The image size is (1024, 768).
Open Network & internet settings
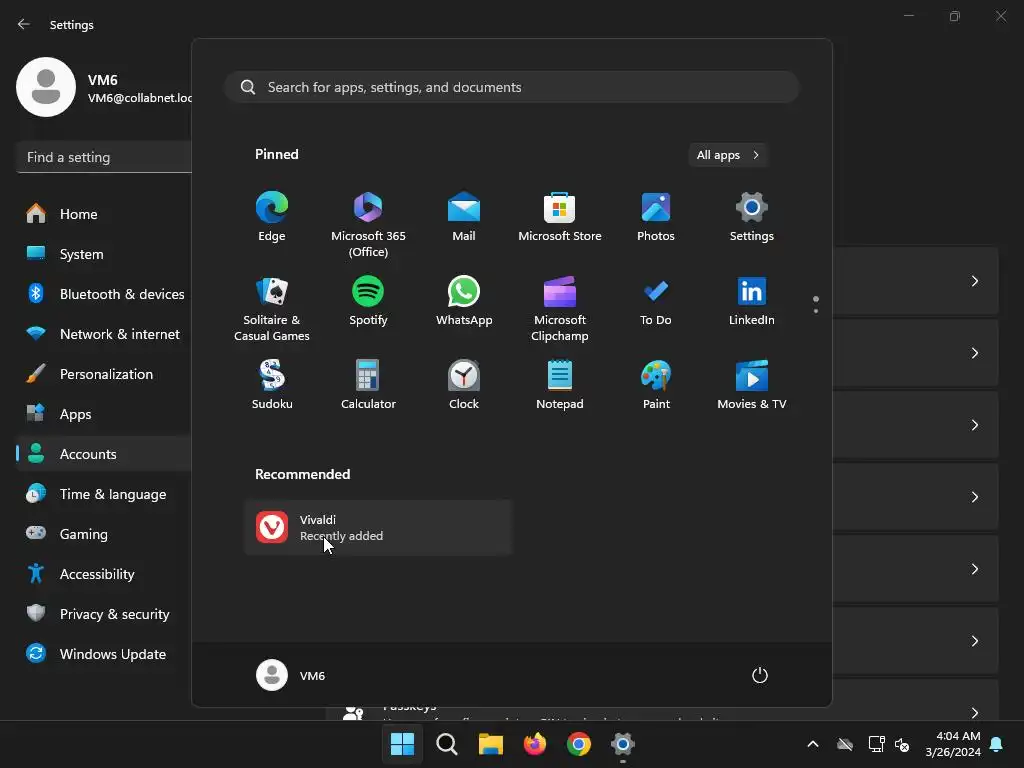[104, 334]
